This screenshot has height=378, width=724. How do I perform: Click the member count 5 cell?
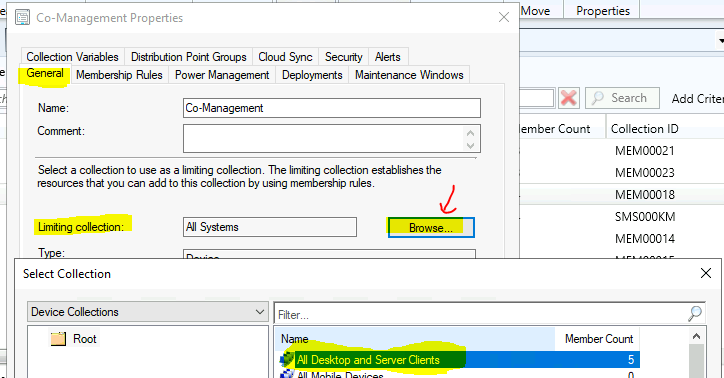coord(631,360)
